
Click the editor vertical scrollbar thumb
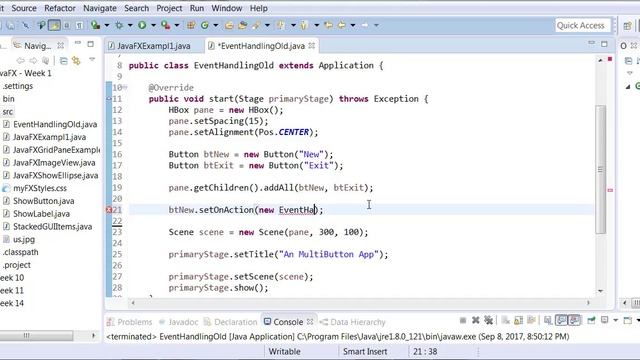[600, 169]
